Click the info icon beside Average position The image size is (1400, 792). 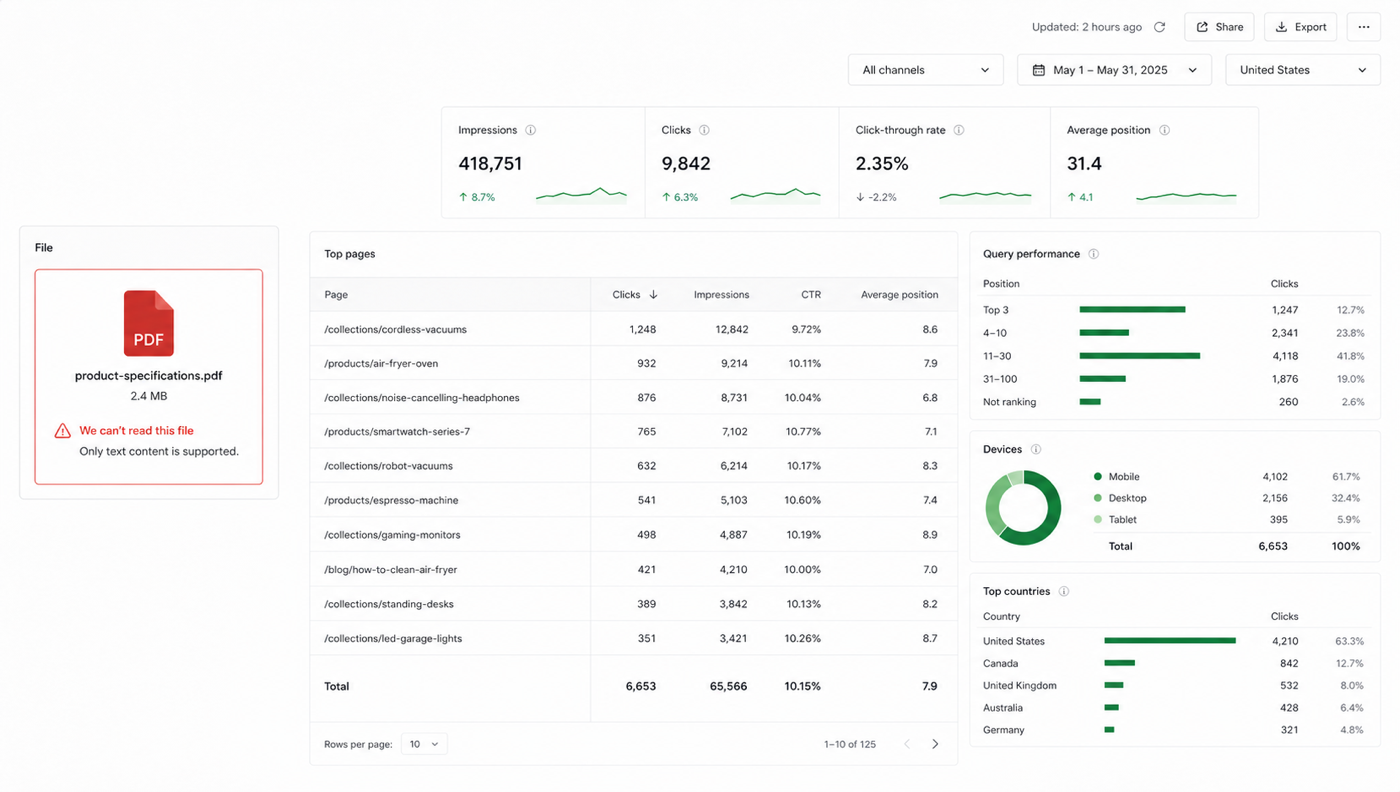click(1164, 130)
